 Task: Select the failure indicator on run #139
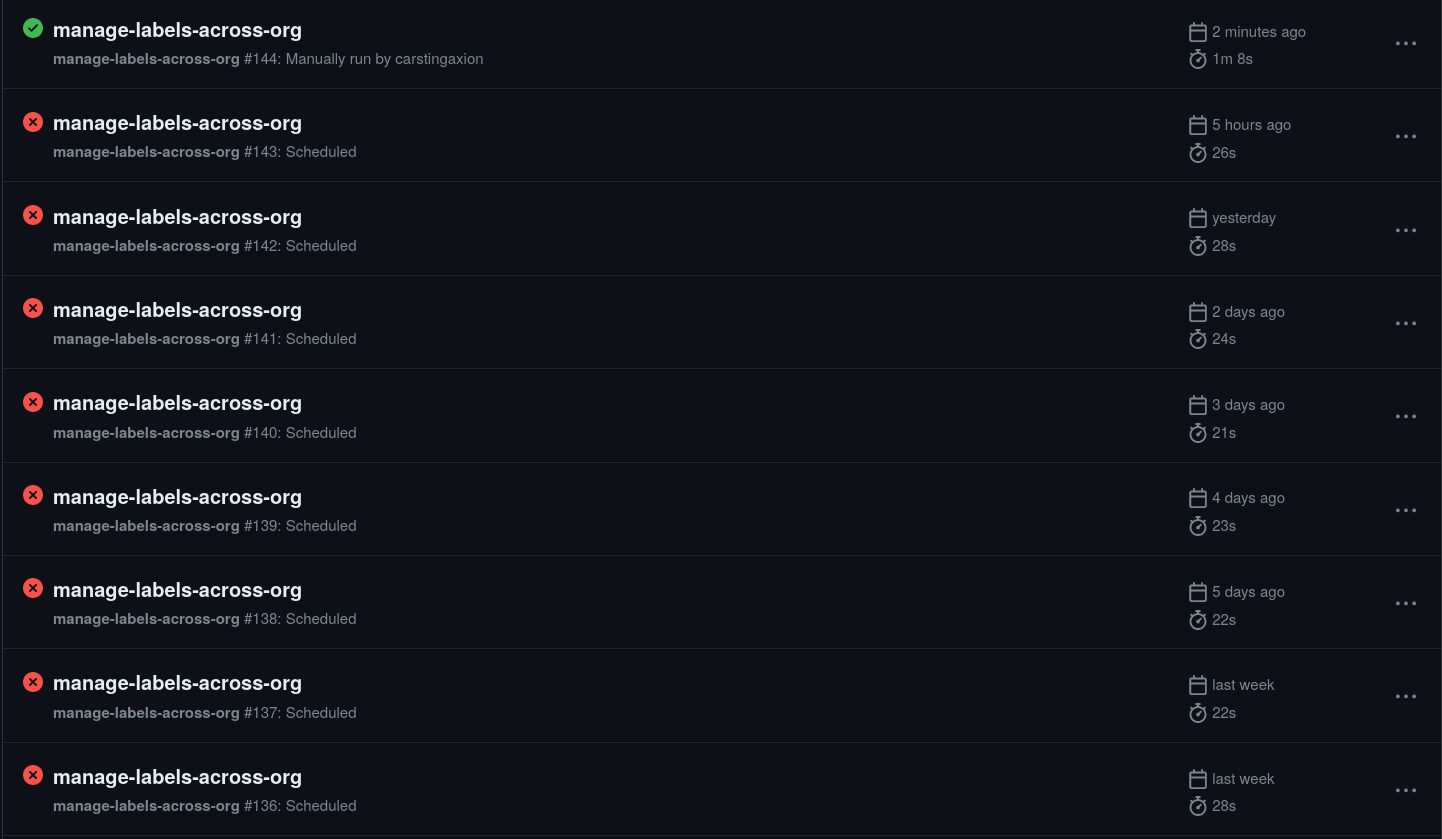pos(32,495)
